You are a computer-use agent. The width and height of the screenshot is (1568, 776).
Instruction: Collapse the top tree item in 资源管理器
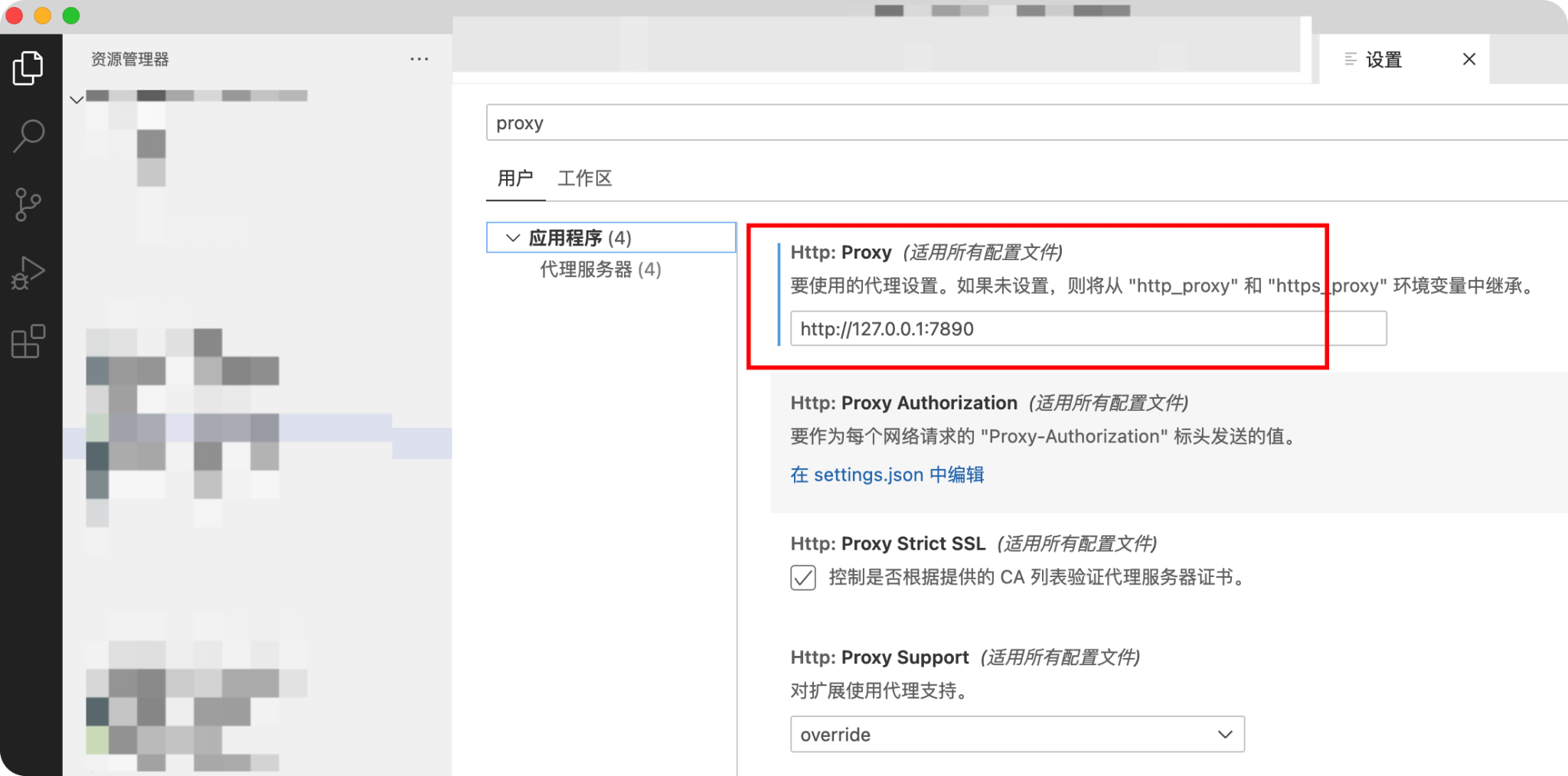coord(76,99)
